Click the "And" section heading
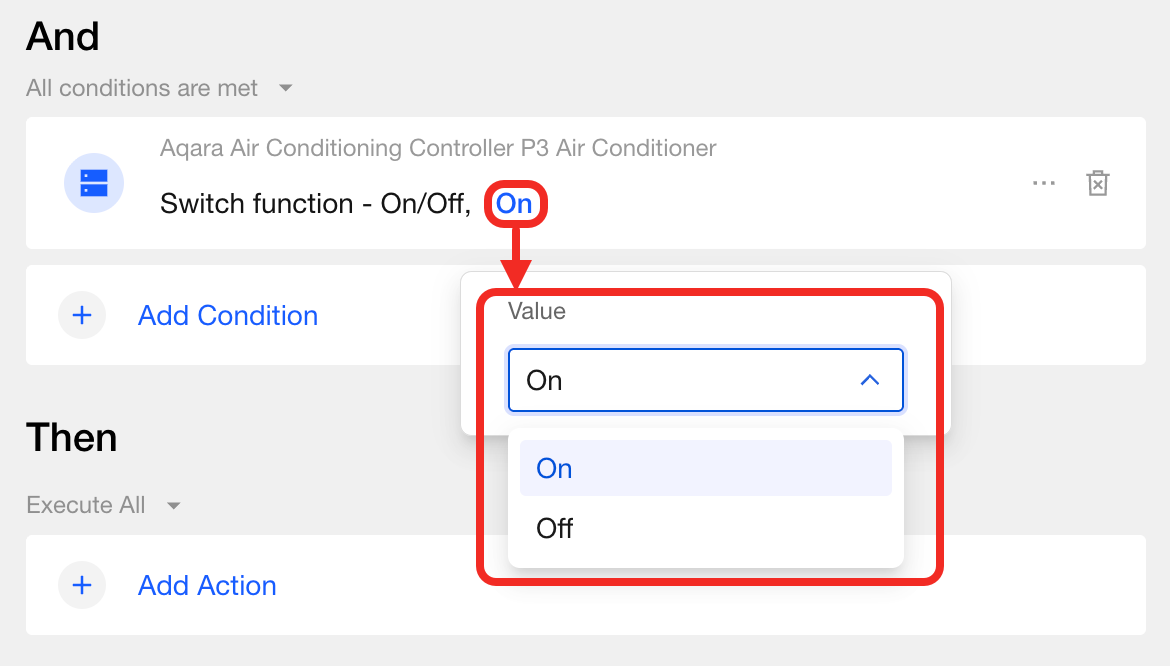 click(x=63, y=37)
